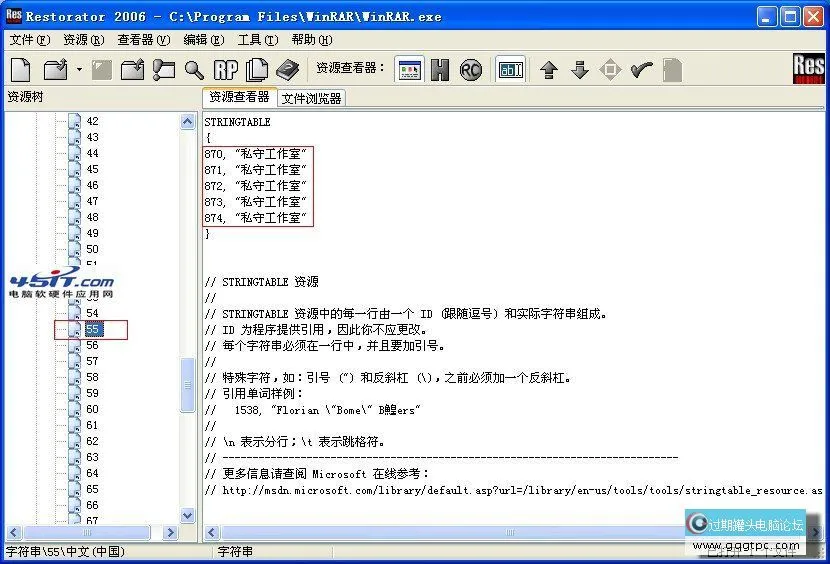Viewport: 830px width, 564px height.
Task: Select tree item 66
Action: [92, 505]
